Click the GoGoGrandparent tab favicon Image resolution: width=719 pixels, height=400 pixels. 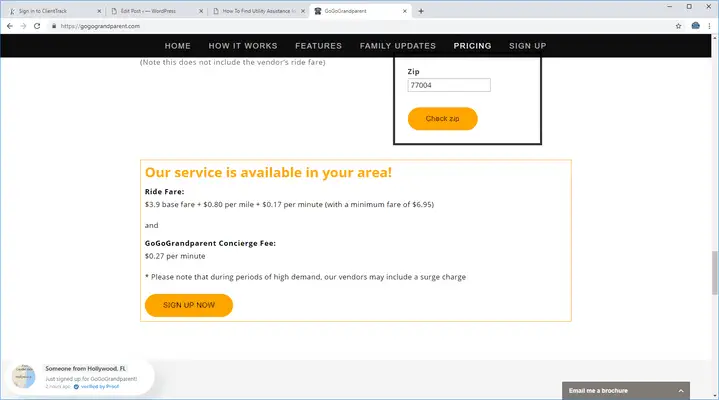point(318,11)
